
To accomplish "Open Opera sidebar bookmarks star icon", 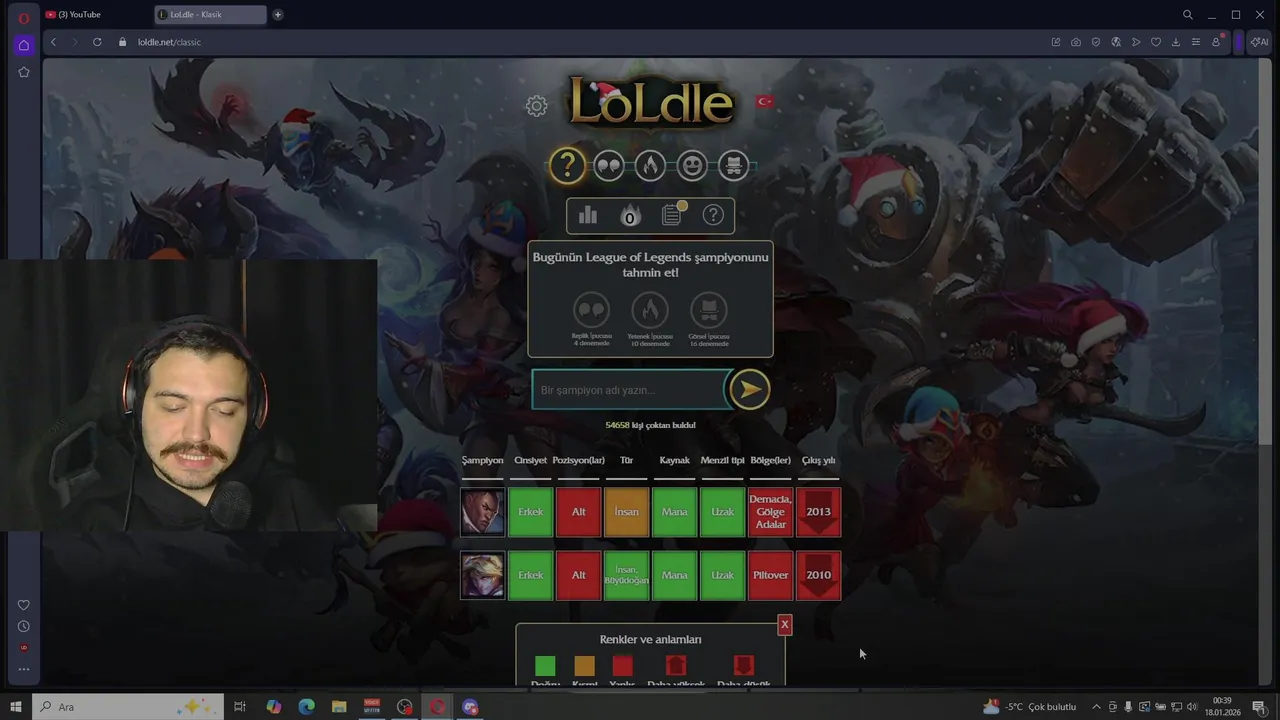I will tap(24, 72).
